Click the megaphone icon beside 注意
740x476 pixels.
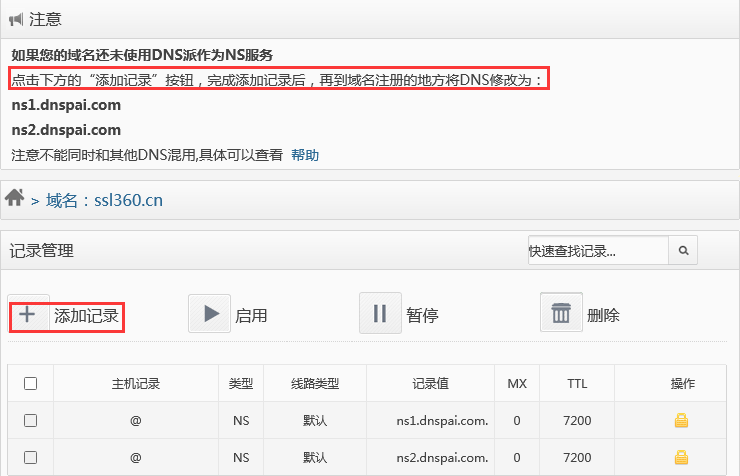click(x=16, y=18)
